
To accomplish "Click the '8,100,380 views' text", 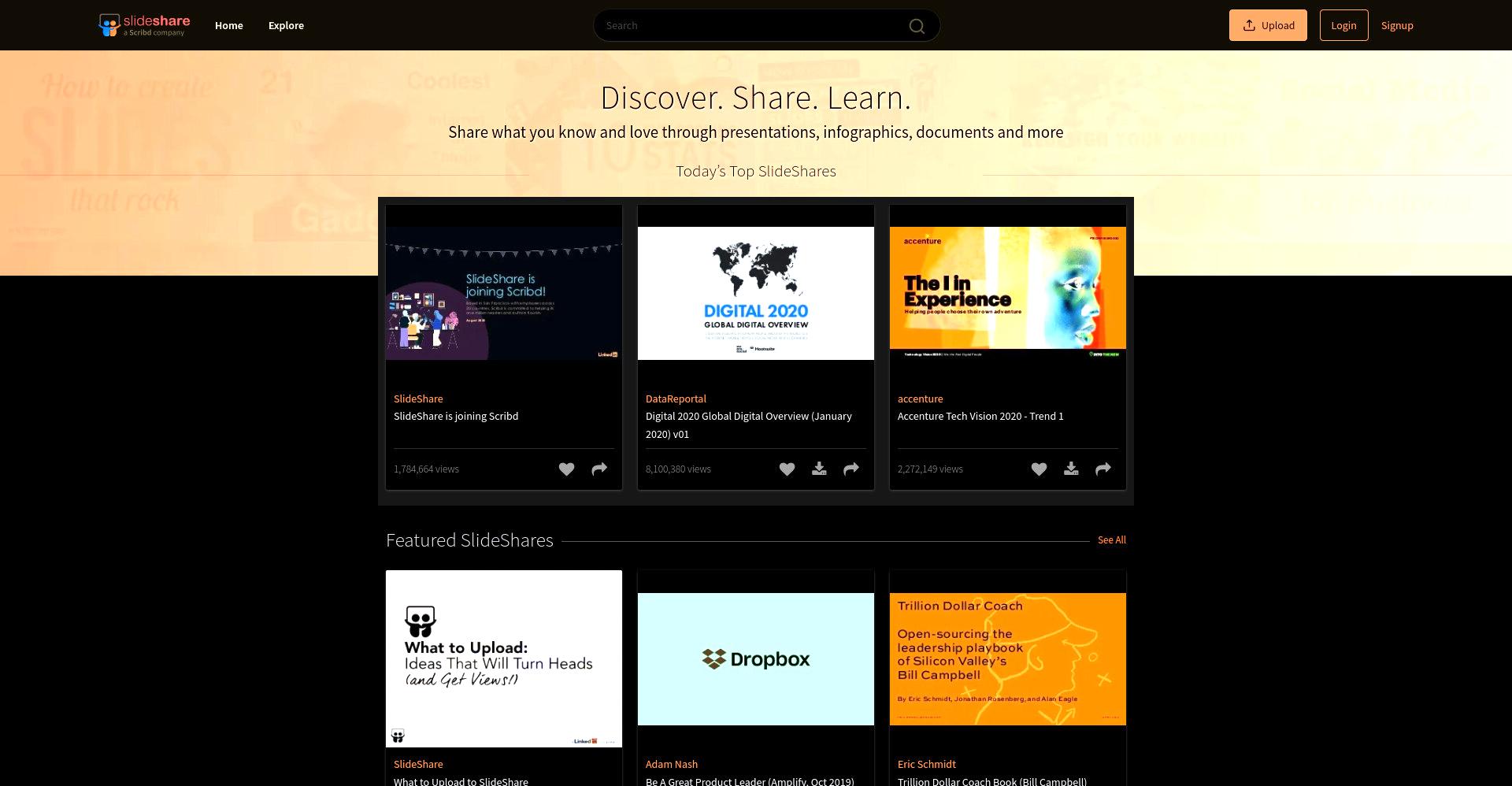I will pos(678,469).
